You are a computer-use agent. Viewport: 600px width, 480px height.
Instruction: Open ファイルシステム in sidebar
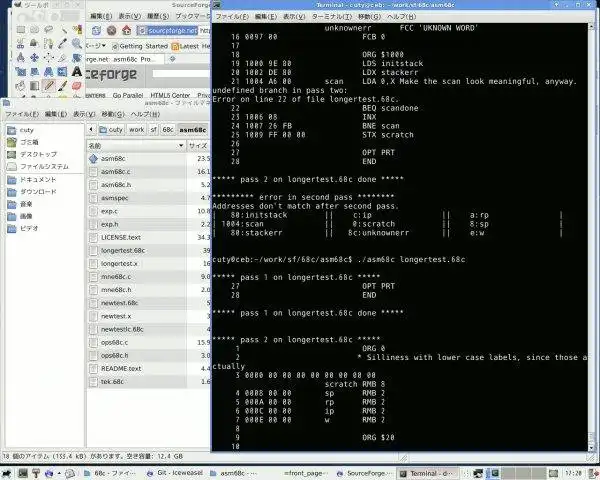pos(38,167)
